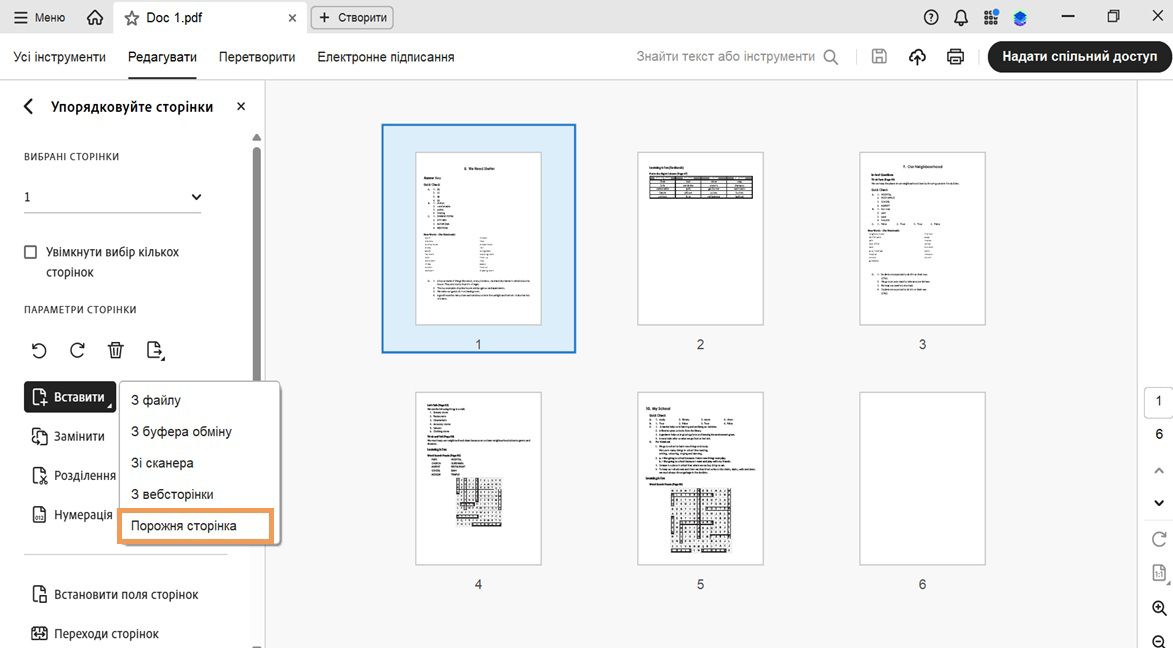Close the Doc 1.pdf tab
The width and height of the screenshot is (1173, 648).
(x=293, y=18)
